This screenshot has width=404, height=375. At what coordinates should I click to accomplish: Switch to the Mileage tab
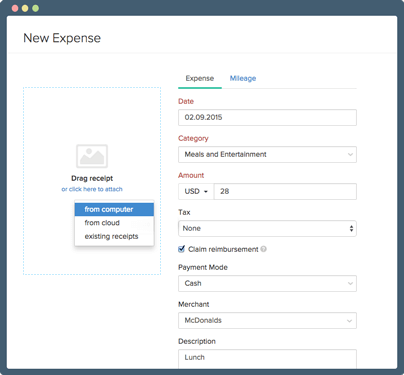[x=243, y=78]
